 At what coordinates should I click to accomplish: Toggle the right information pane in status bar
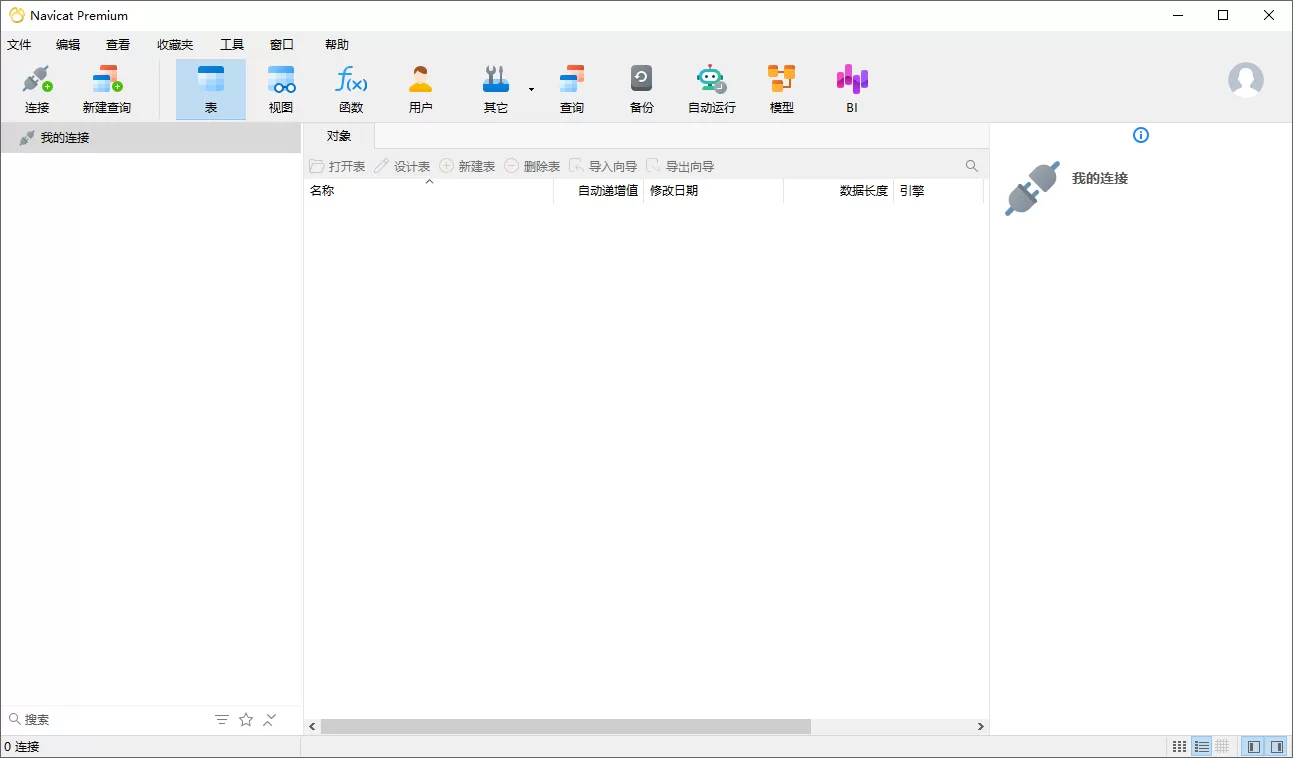click(x=1279, y=746)
